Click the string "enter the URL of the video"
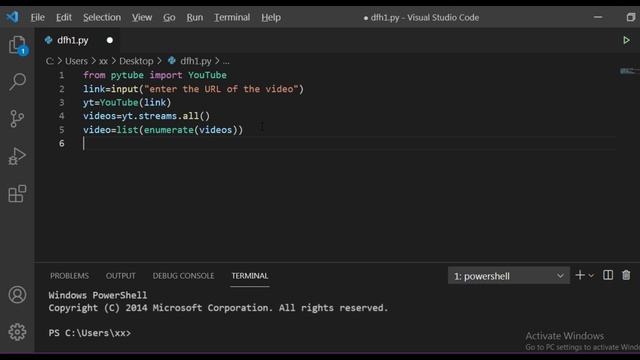This screenshot has height=360, width=640. [x=221, y=89]
